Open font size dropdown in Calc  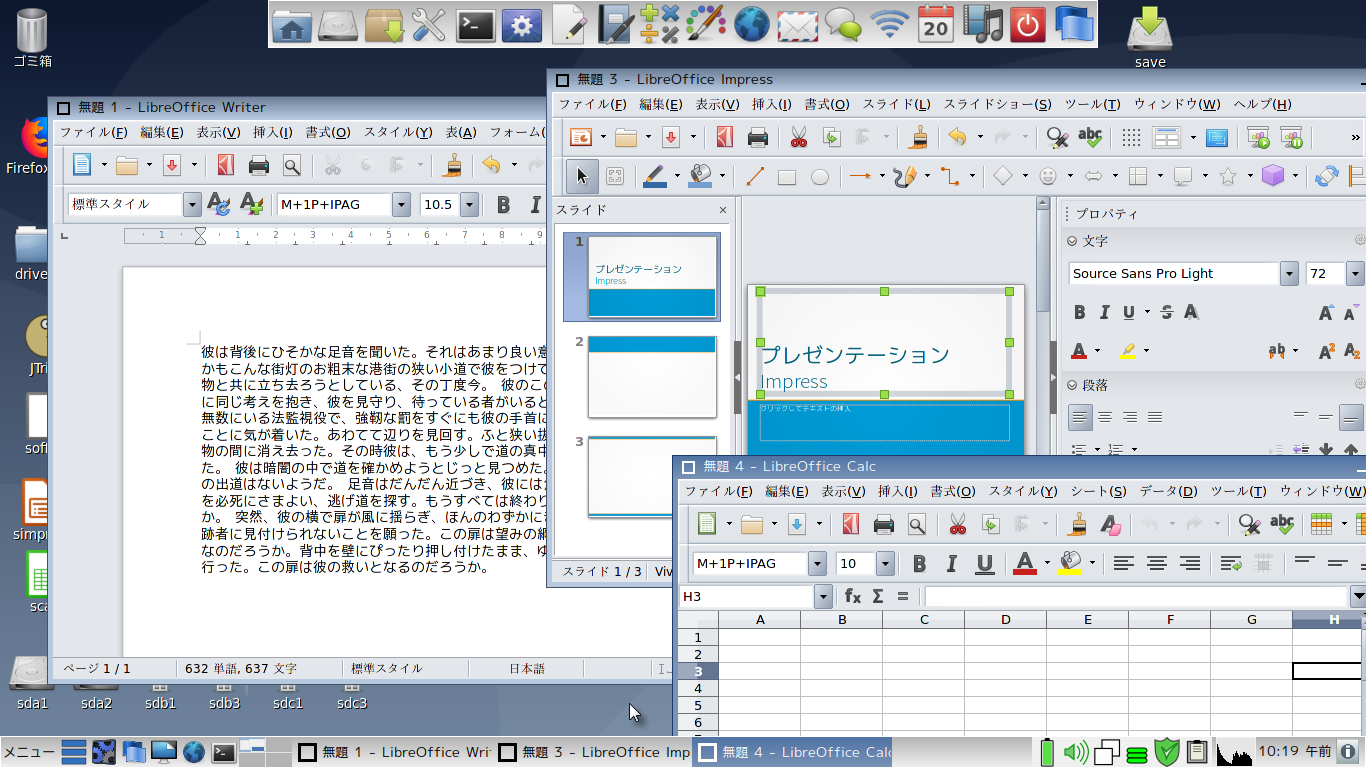pos(885,563)
